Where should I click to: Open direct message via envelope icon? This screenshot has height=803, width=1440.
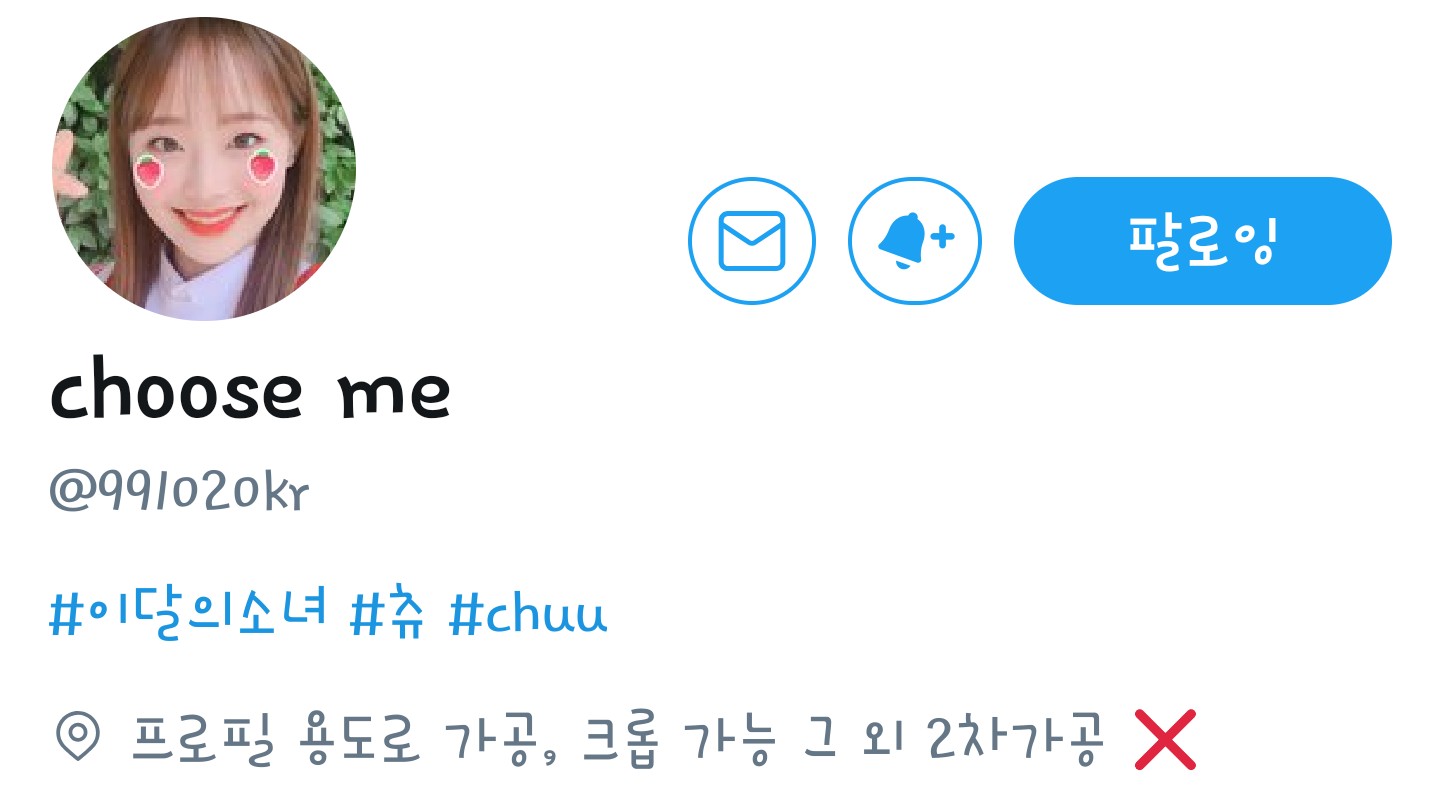coord(752,241)
